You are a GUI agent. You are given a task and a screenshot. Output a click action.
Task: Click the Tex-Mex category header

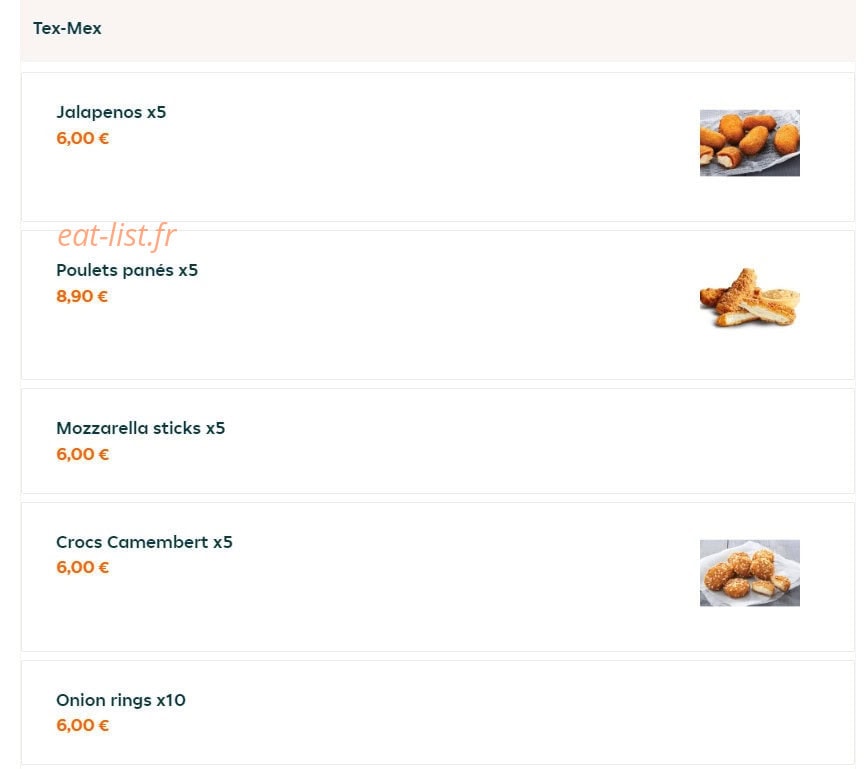pyautogui.click(x=67, y=28)
